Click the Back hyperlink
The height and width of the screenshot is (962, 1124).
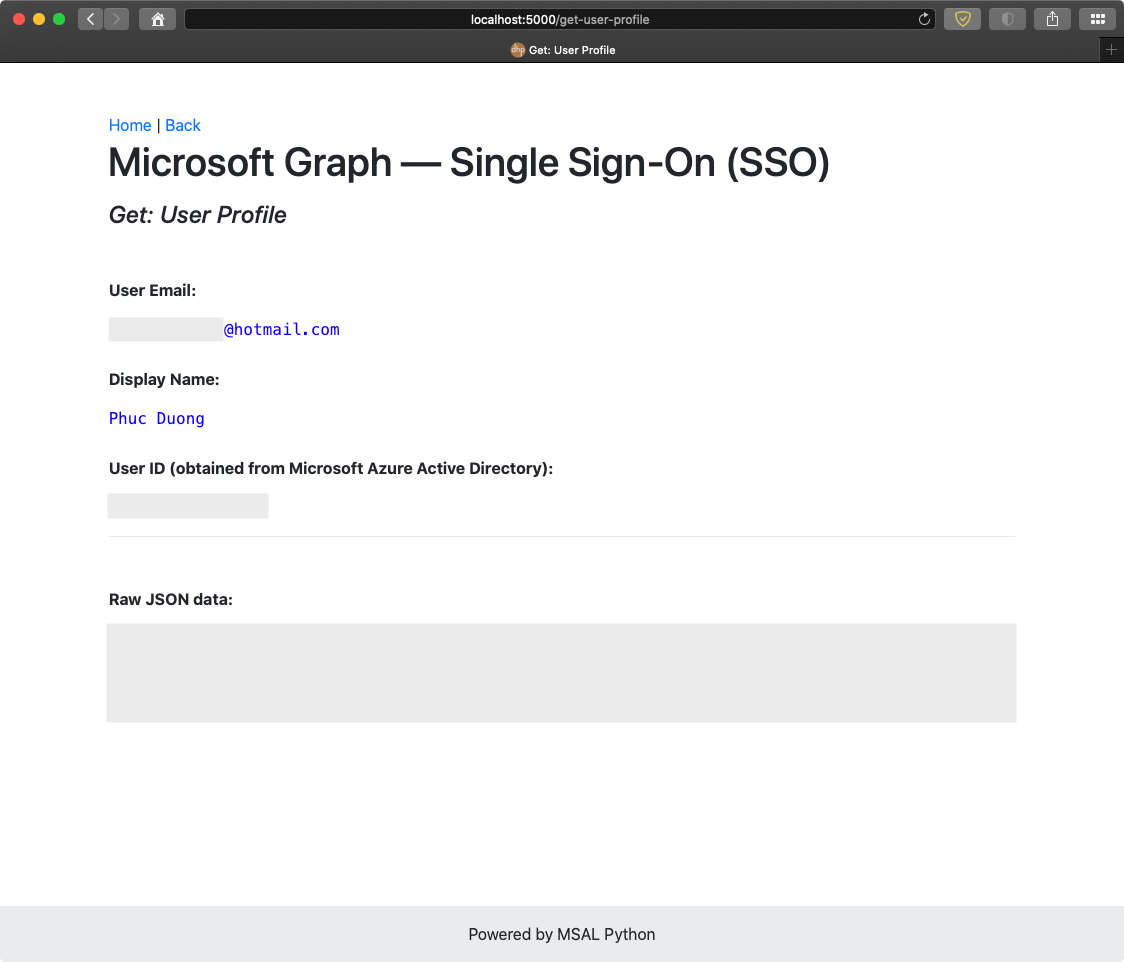(x=183, y=125)
